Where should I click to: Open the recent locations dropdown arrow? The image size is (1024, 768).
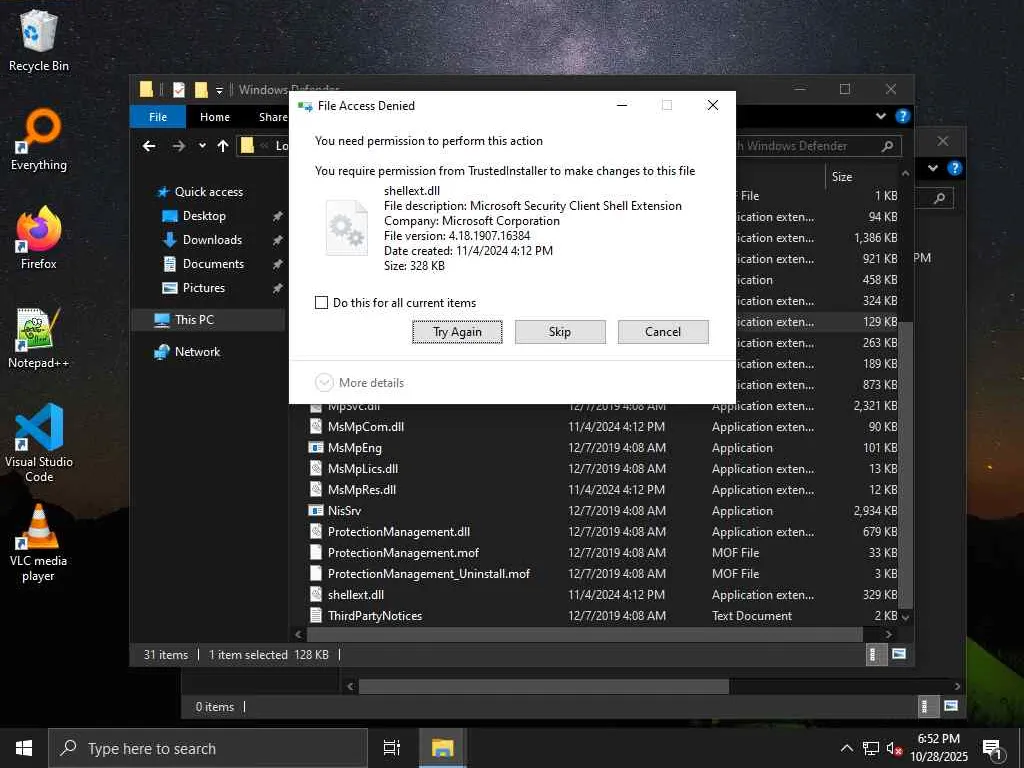tap(202, 146)
